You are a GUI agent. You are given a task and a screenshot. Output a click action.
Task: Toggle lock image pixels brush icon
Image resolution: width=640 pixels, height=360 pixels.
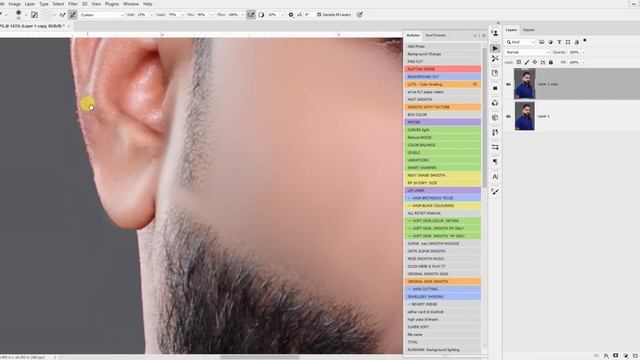click(x=527, y=62)
